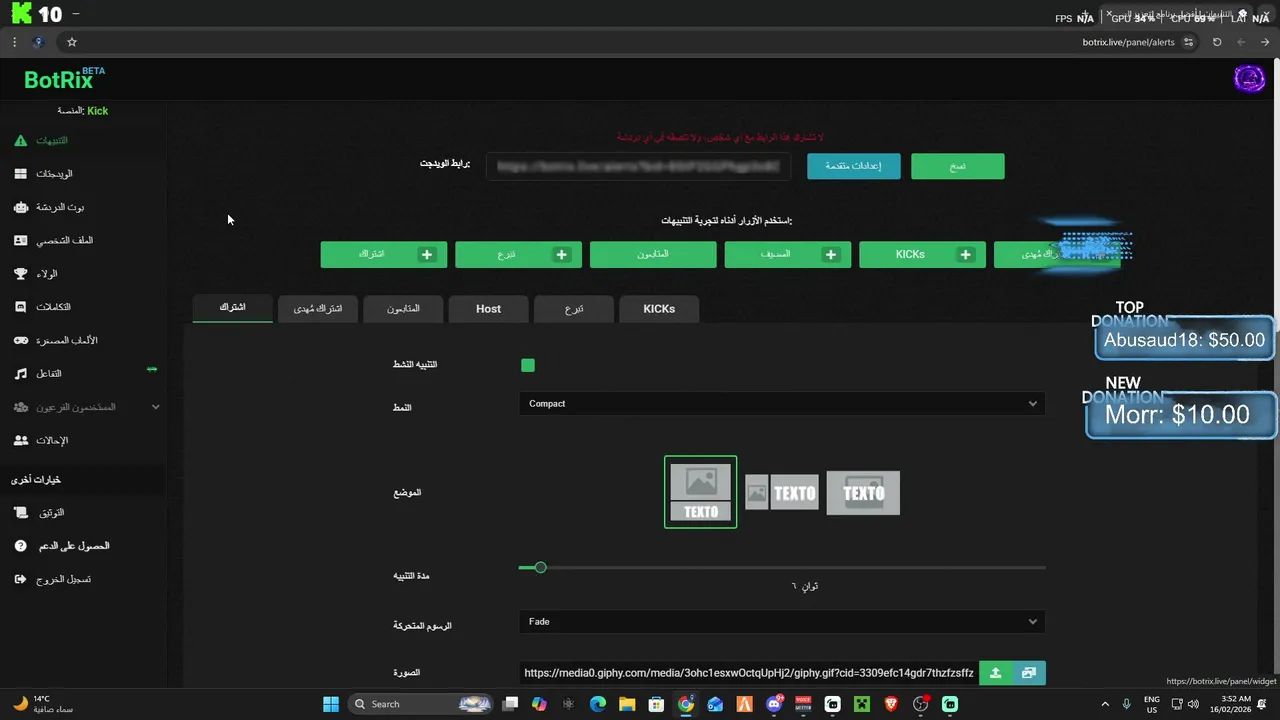The width and height of the screenshot is (1280, 720).
Task: Click the Windows Start button
Action: click(x=331, y=704)
